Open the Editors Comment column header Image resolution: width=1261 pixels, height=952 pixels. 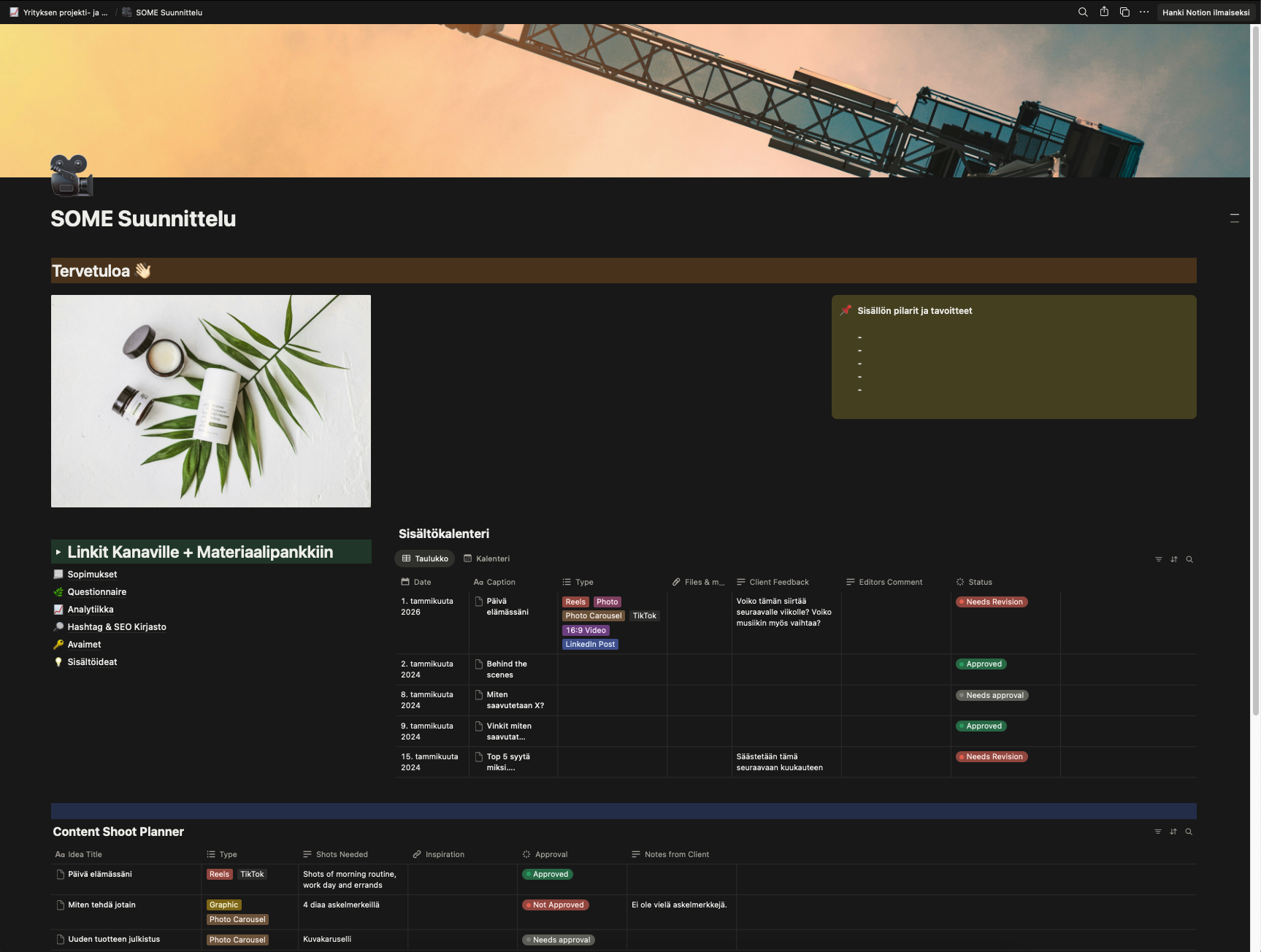(x=896, y=583)
